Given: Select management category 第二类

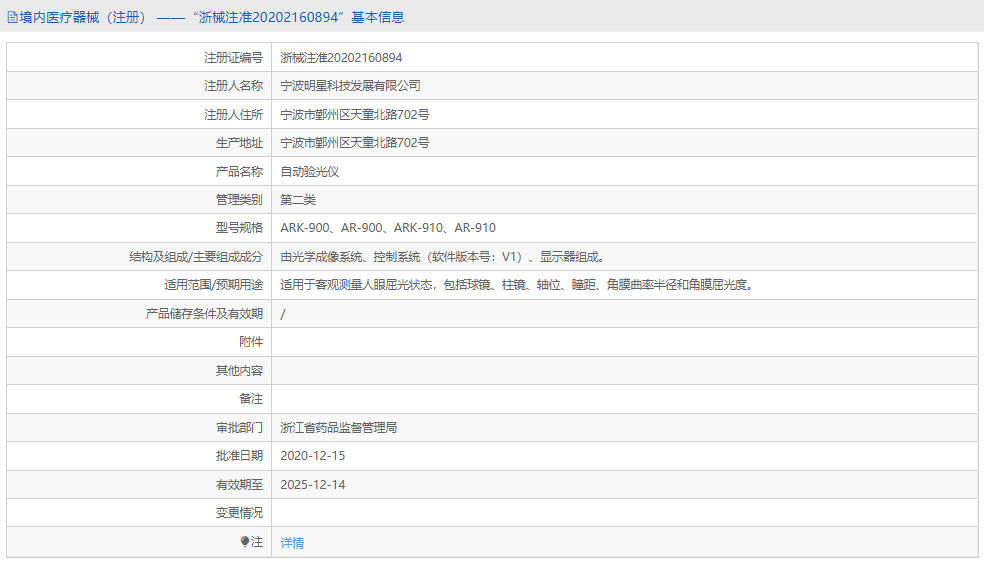Looking at the screenshot, I should pyautogui.click(x=298, y=200).
